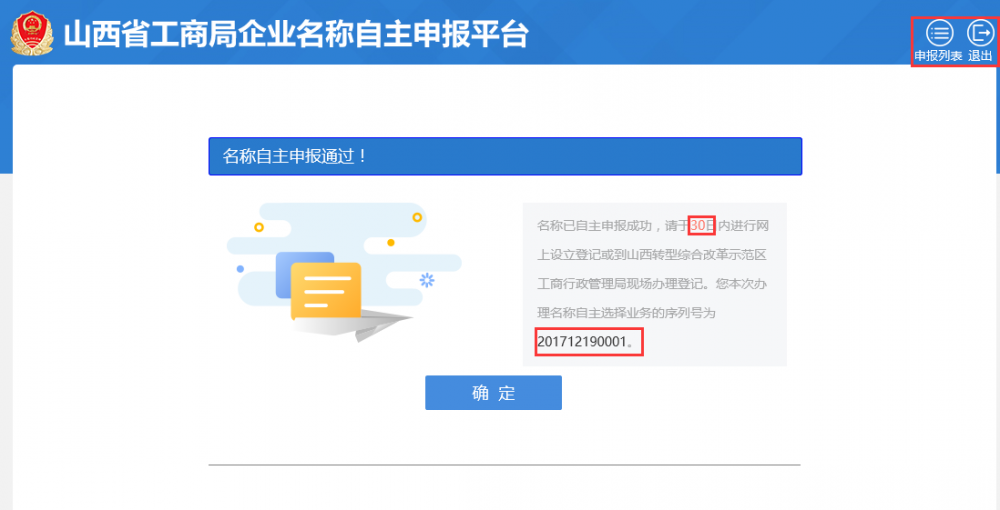Click the national emblem logo

[31, 34]
